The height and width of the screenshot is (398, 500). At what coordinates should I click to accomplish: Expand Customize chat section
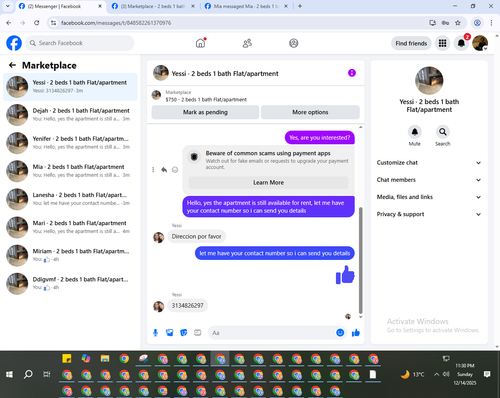[429, 163]
